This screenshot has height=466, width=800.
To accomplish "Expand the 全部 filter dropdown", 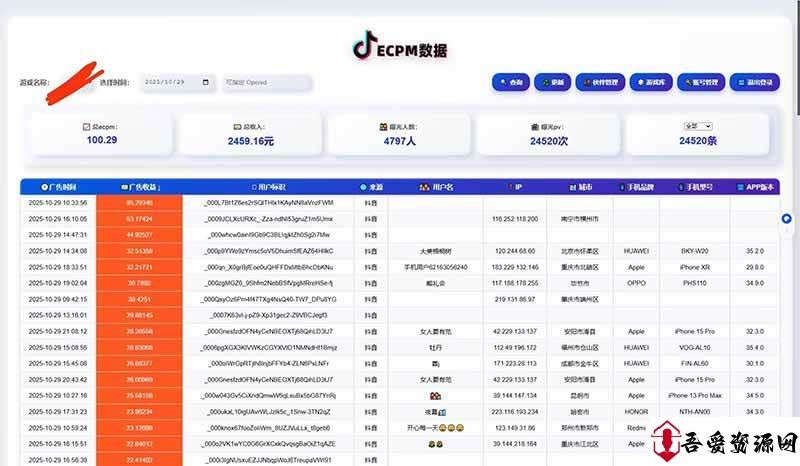I will pos(696,127).
